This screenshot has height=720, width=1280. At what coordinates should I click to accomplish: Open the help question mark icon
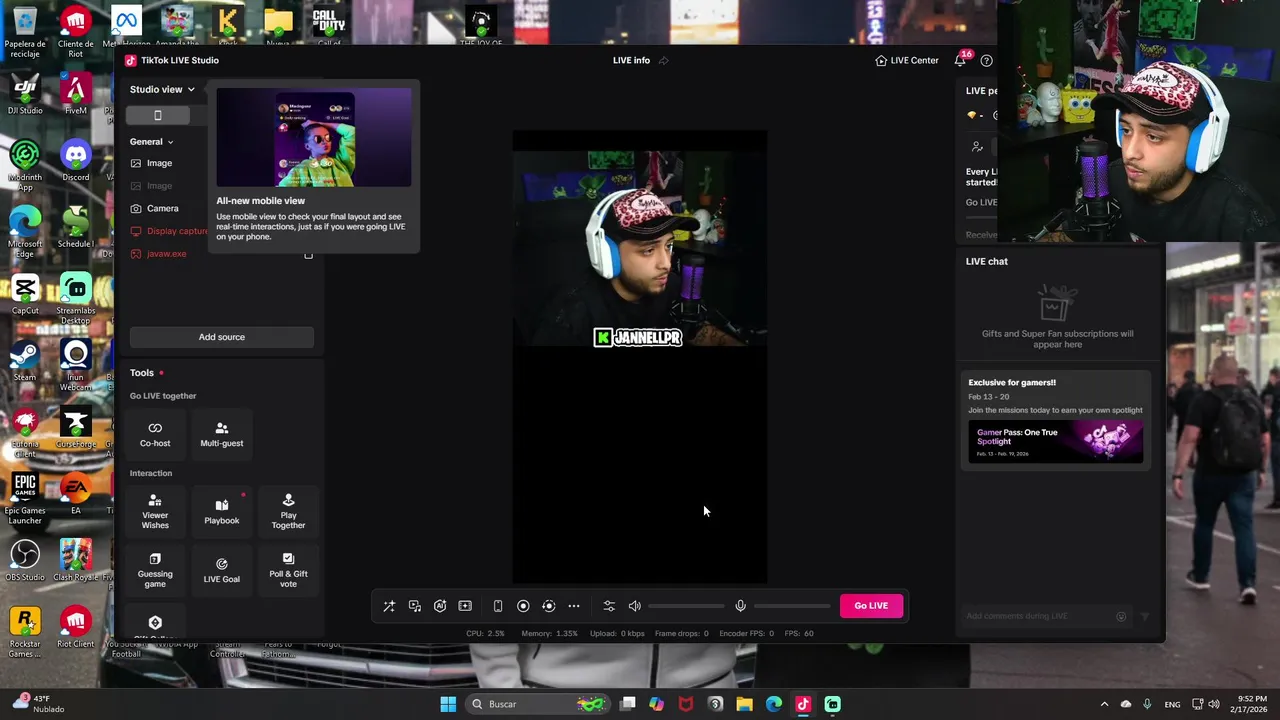click(x=986, y=60)
